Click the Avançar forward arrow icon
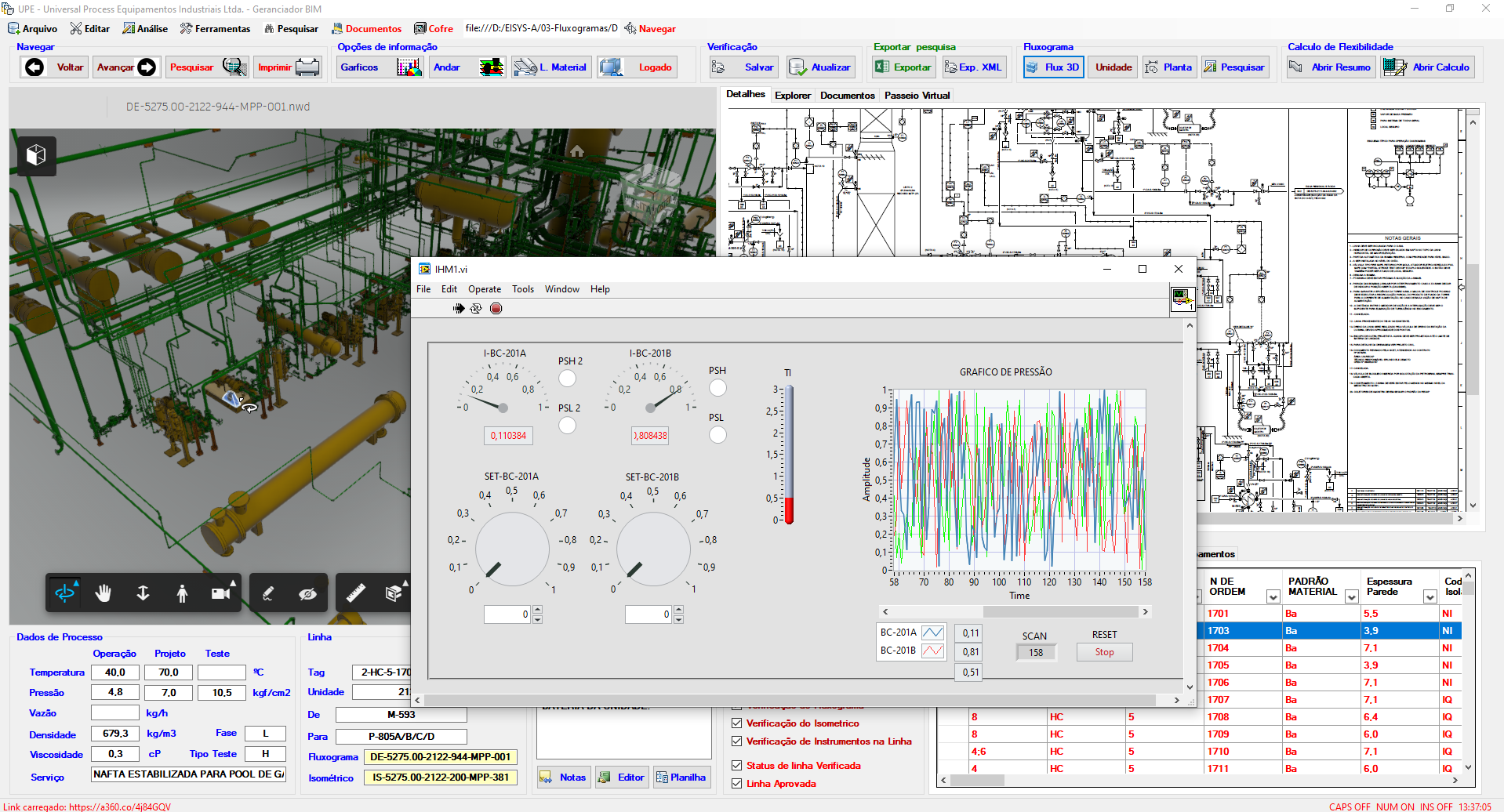Screen dimensions: 1504x812 pyautogui.click(x=147, y=67)
